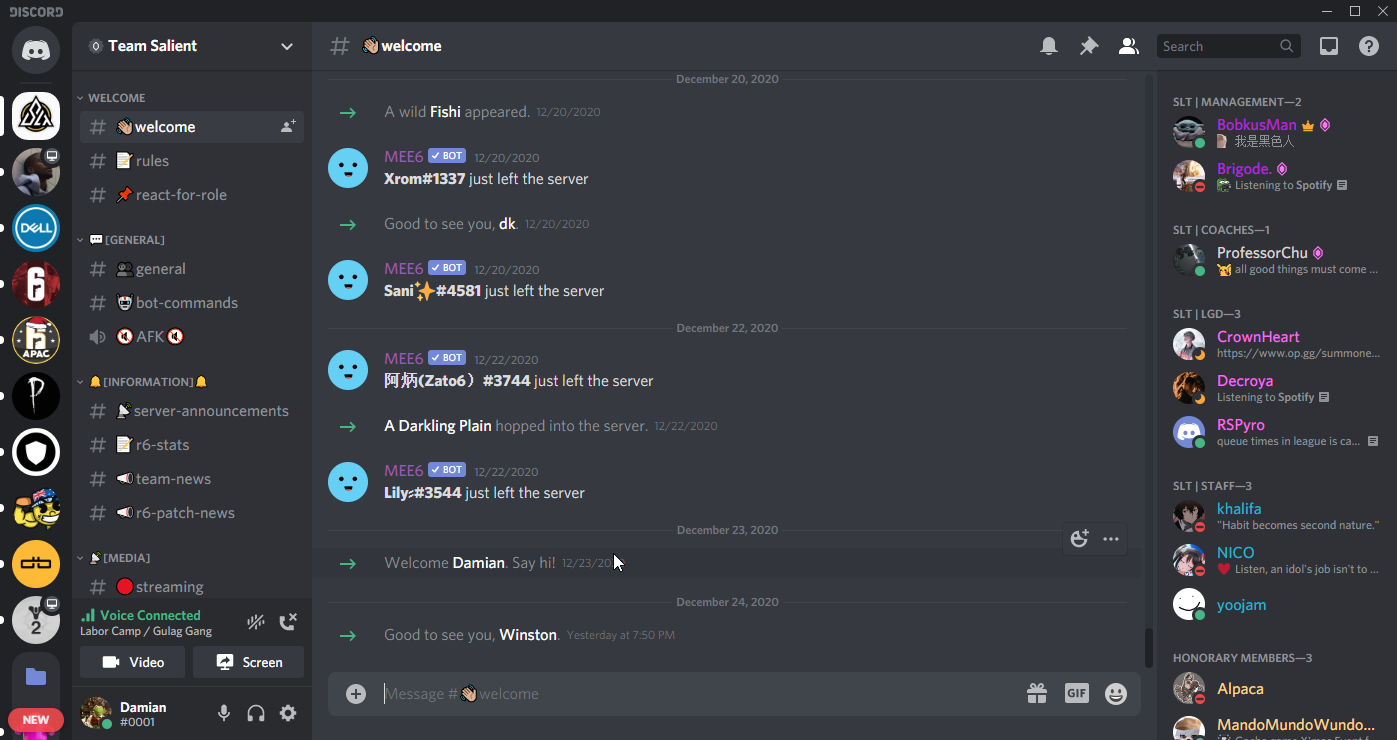Click the message input field
Viewport: 1397px width, 740px height.
click(700, 693)
